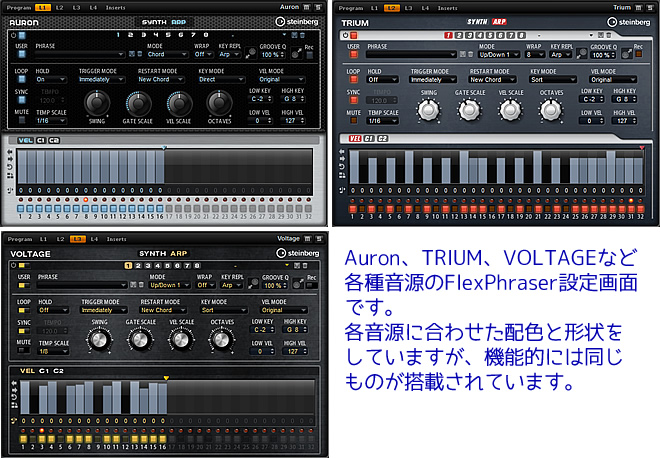
Task: Click Swing knob in Auron panel
Action: pos(97,103)
